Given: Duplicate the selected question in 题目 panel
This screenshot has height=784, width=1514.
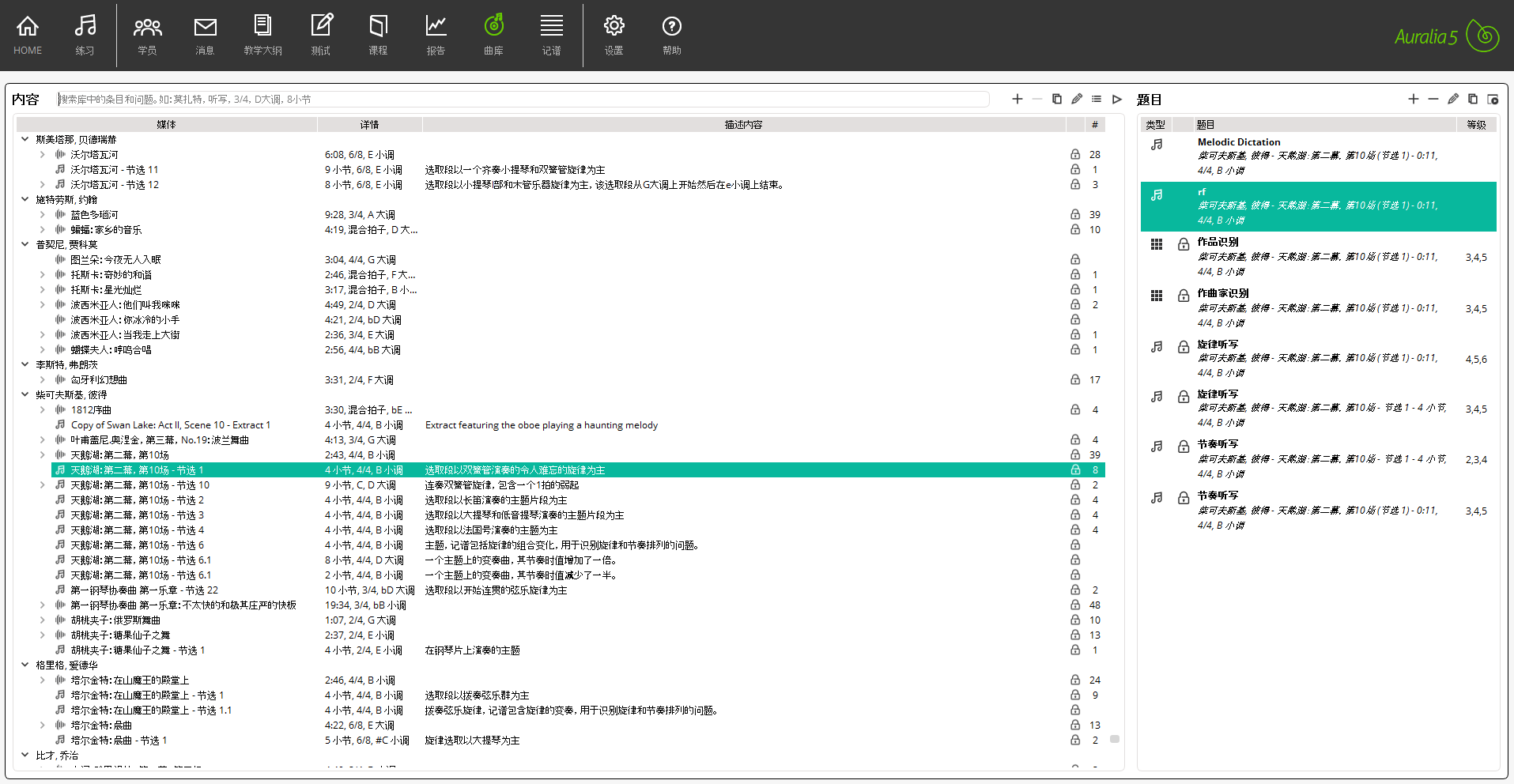Looking at the screenshot, I should [1473, 99].
